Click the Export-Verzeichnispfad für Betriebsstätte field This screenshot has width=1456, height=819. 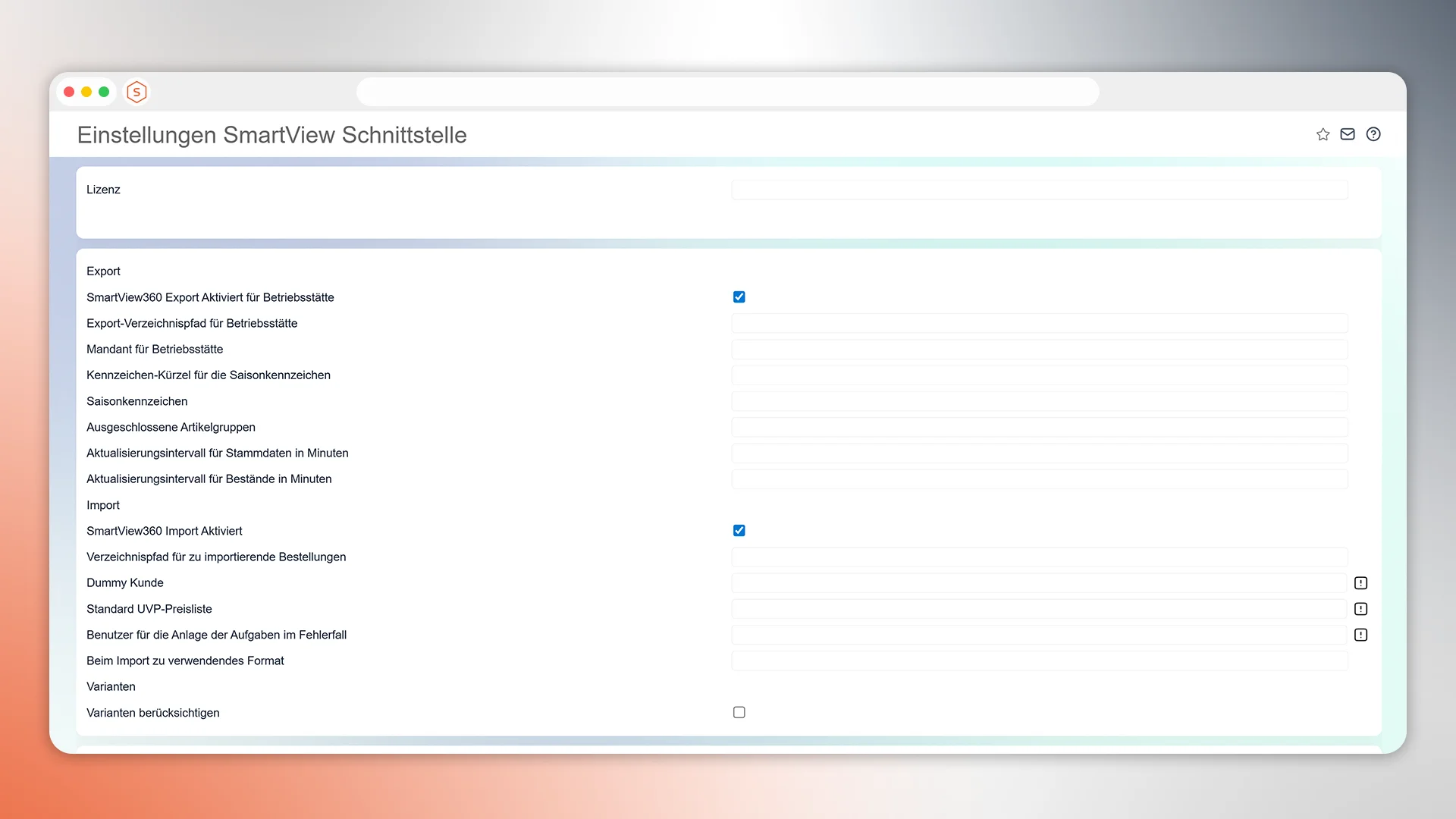(1040, 323)
